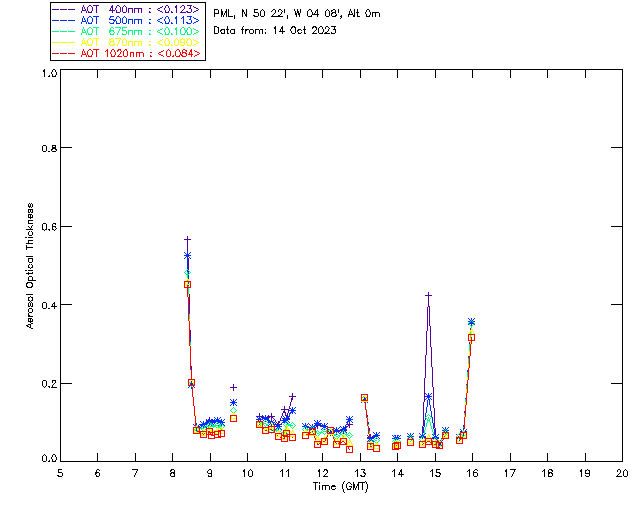Click the isolated purple plus marker near 0.19
Screen dimensions: 640x512
pos(233,387)
